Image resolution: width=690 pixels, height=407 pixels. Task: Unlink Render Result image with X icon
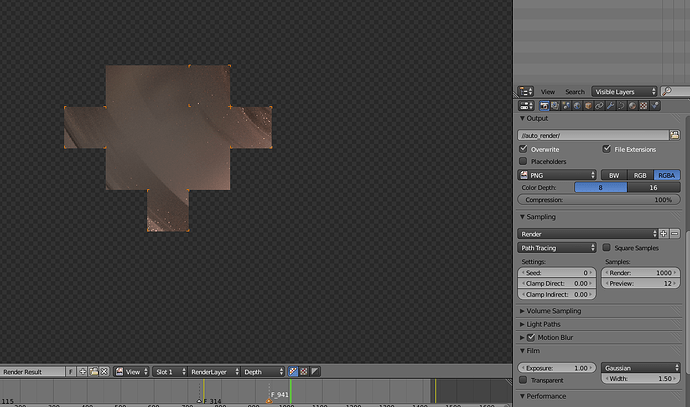pos(104,372)
